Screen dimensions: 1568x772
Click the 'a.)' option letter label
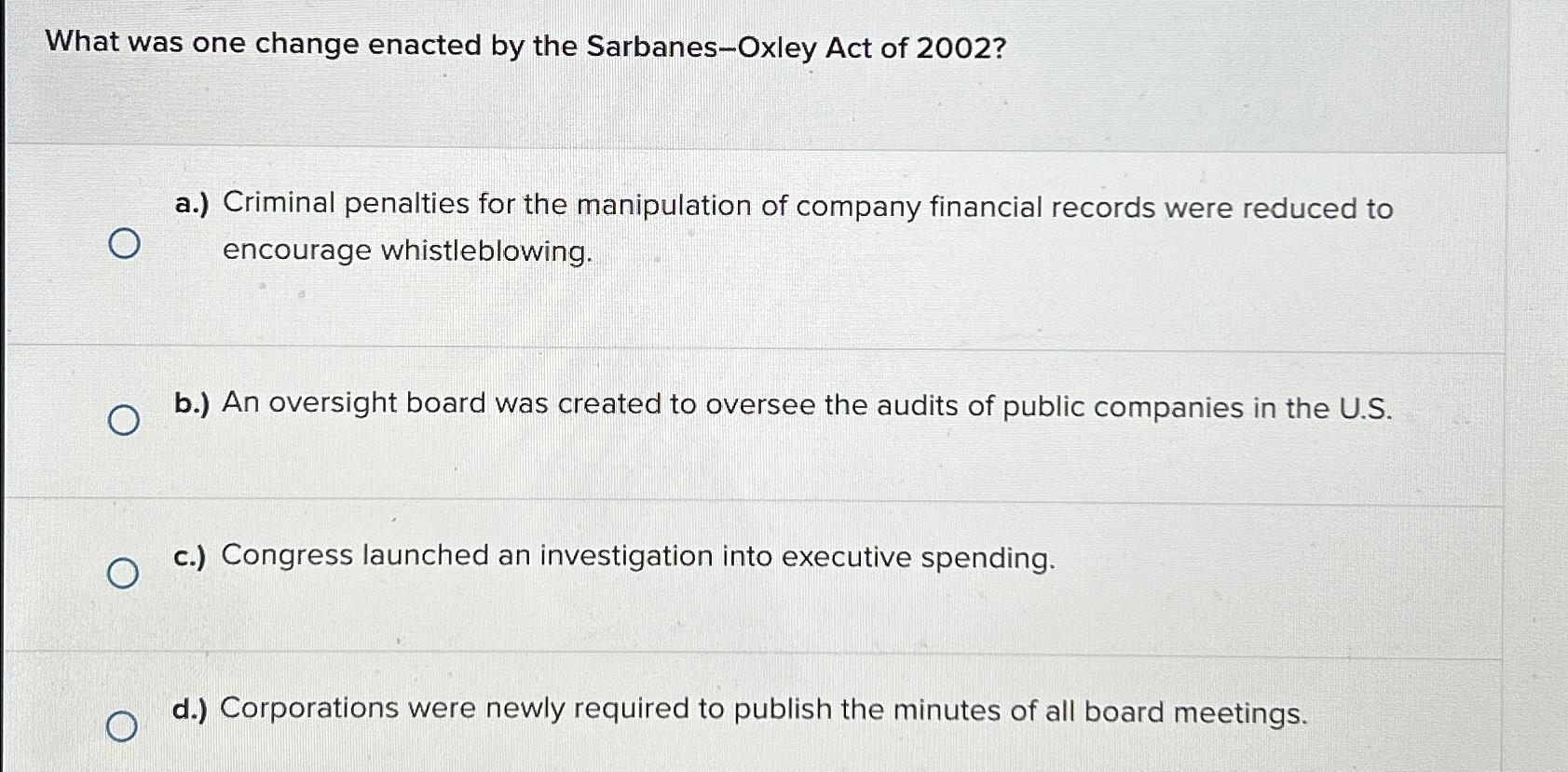[192, 204]
